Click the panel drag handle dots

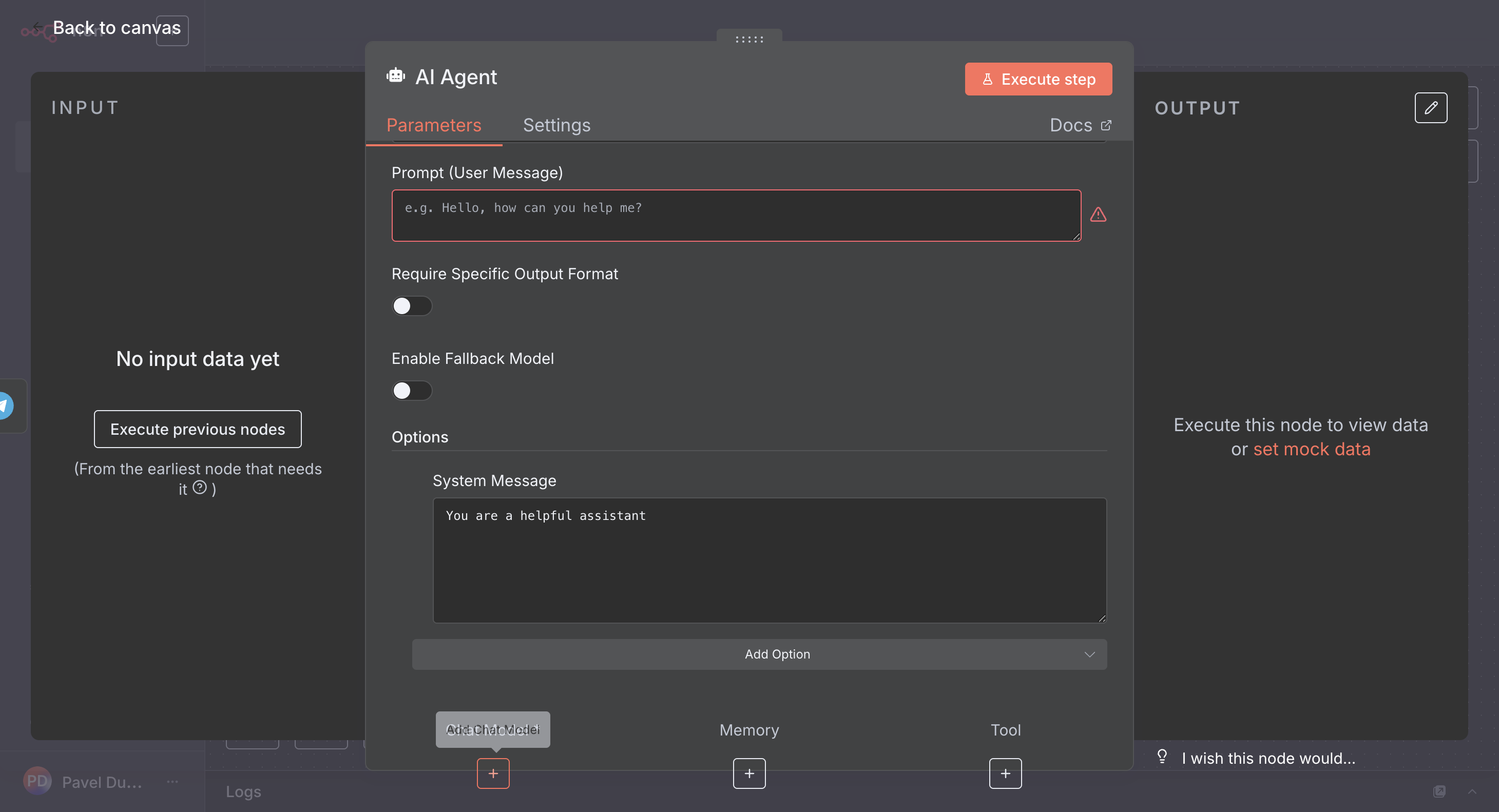pyautogui.click(x=749, y=40)
